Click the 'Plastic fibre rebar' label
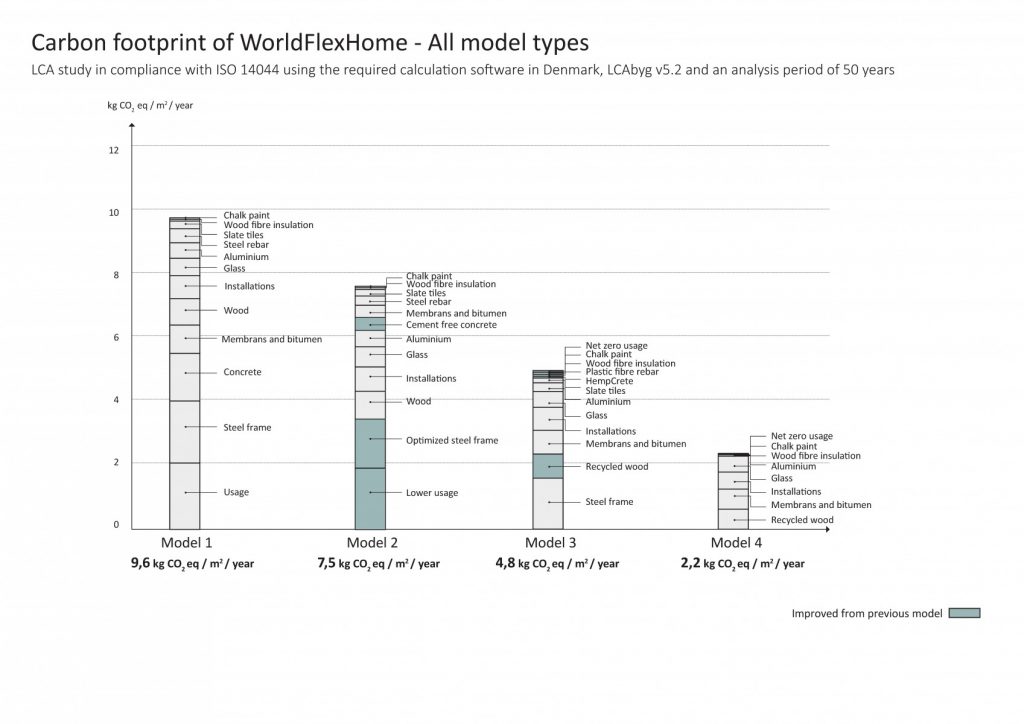 pyautogui.click(x=622, y=371)
